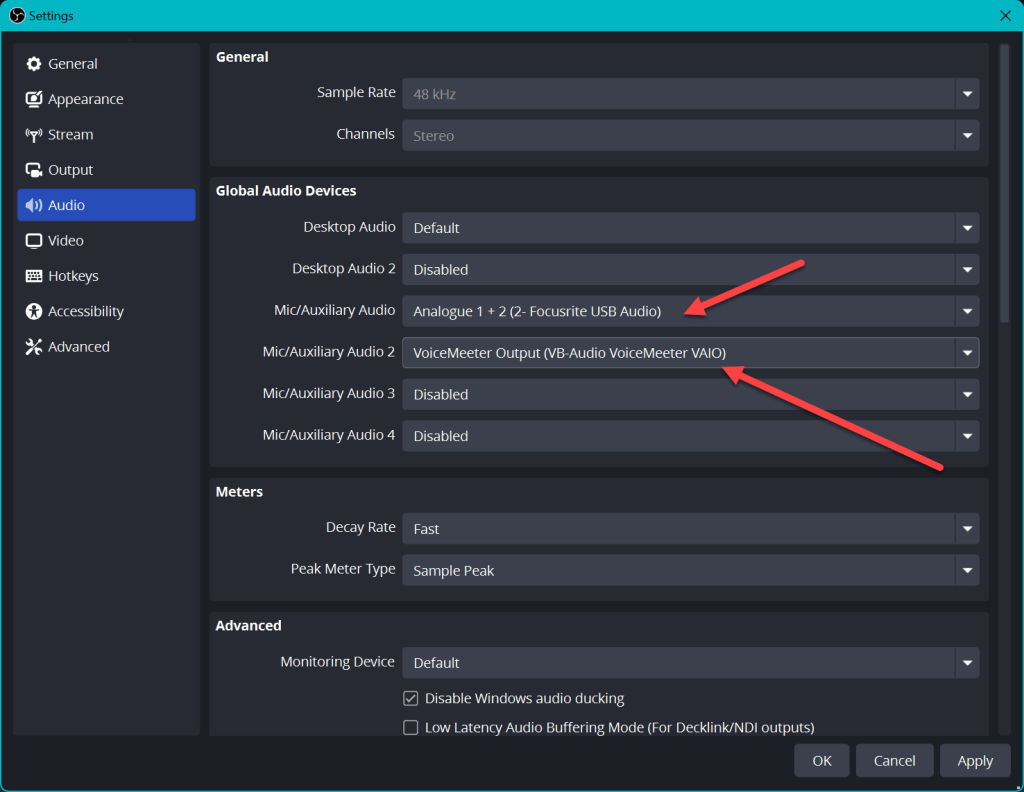1024x792 pixels.
Task: Open the Channels dropdown arrow
Action: [x=967, y=136]
